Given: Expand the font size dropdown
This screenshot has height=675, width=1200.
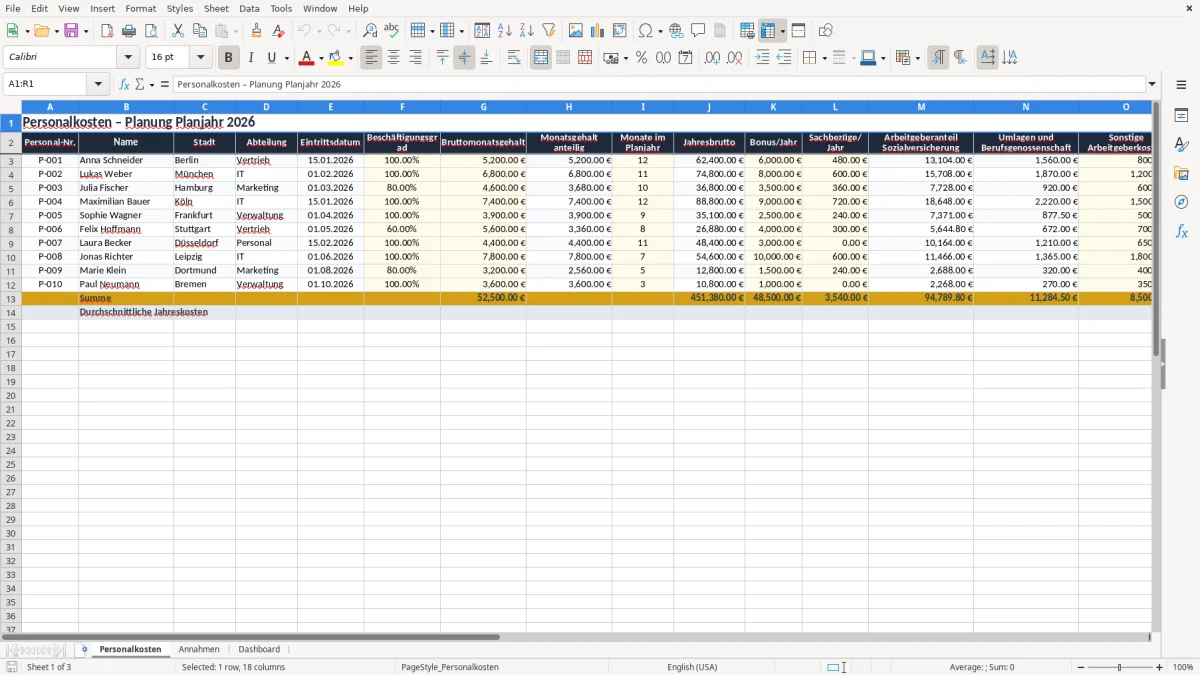Looking at the screenshot, I should tap(200, 58).
